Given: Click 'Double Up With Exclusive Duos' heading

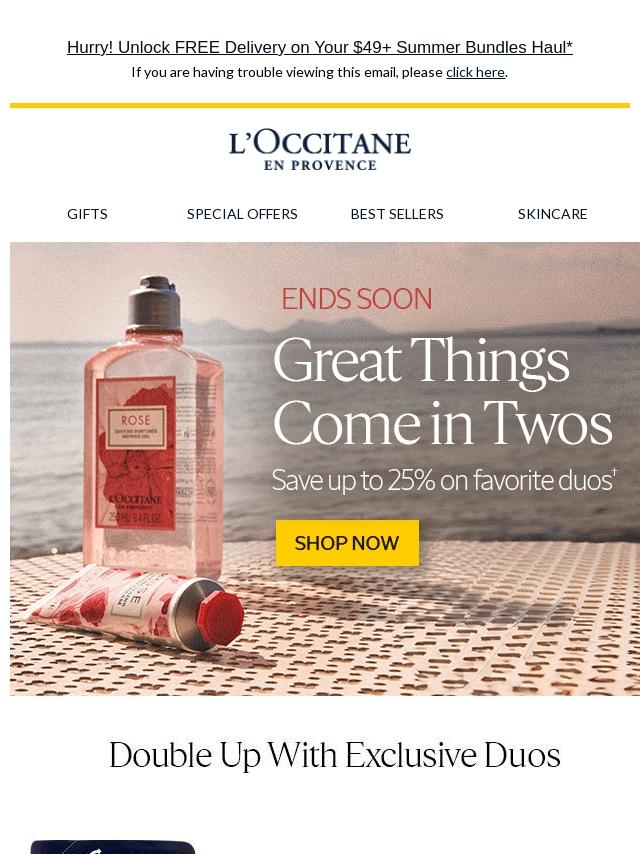Looking at the screenshot, I should (334, 755).
